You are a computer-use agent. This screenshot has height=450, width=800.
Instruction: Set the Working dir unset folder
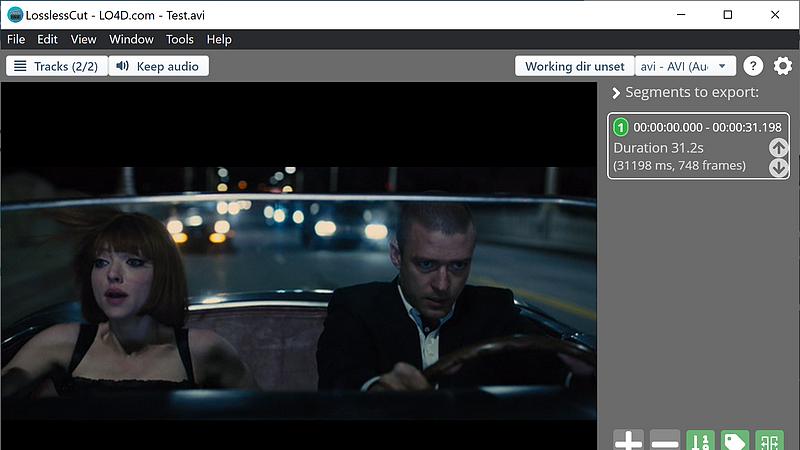pyautogui.click(x=574, y=66)
